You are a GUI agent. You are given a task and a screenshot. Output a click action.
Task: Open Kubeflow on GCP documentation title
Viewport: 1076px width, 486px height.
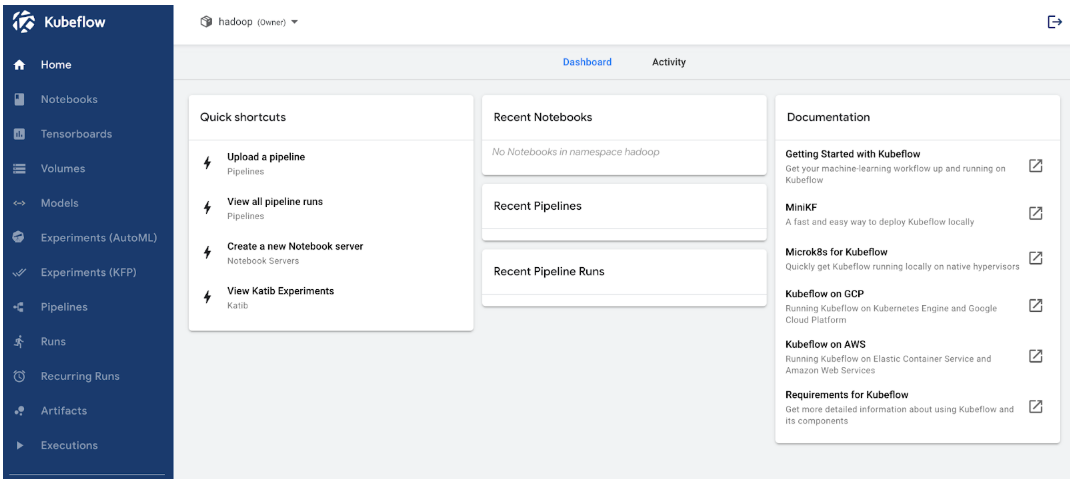coord(825,294)
